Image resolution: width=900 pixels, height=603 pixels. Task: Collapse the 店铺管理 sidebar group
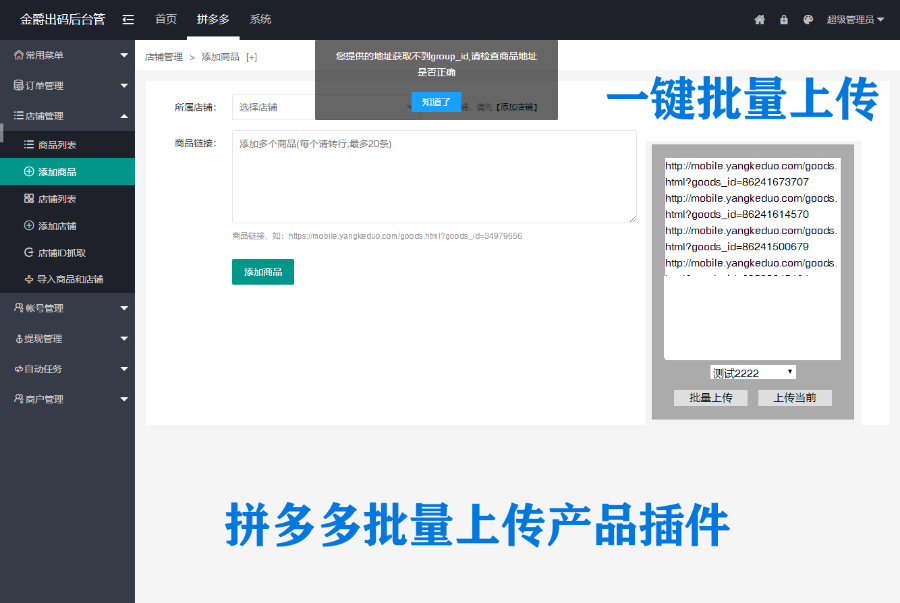67,116
